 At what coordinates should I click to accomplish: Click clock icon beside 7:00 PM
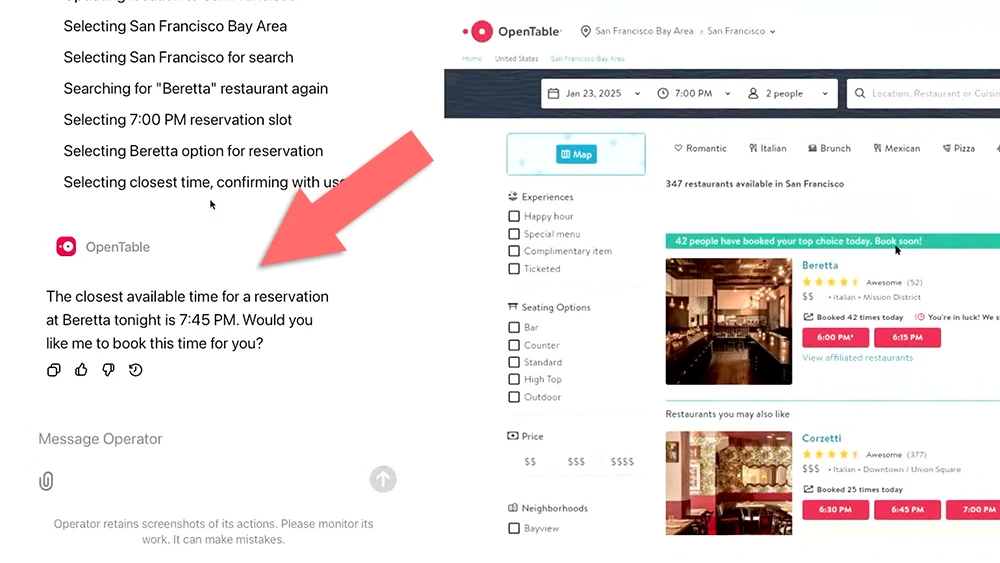pos(663,94)
